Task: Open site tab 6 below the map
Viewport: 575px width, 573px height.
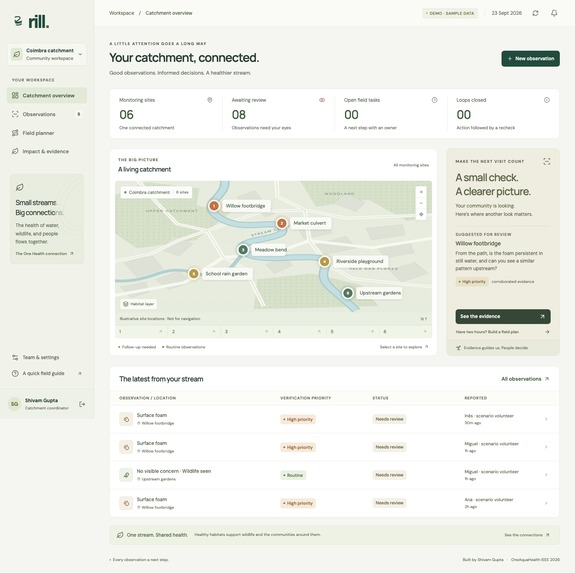Action: [405, 332]
